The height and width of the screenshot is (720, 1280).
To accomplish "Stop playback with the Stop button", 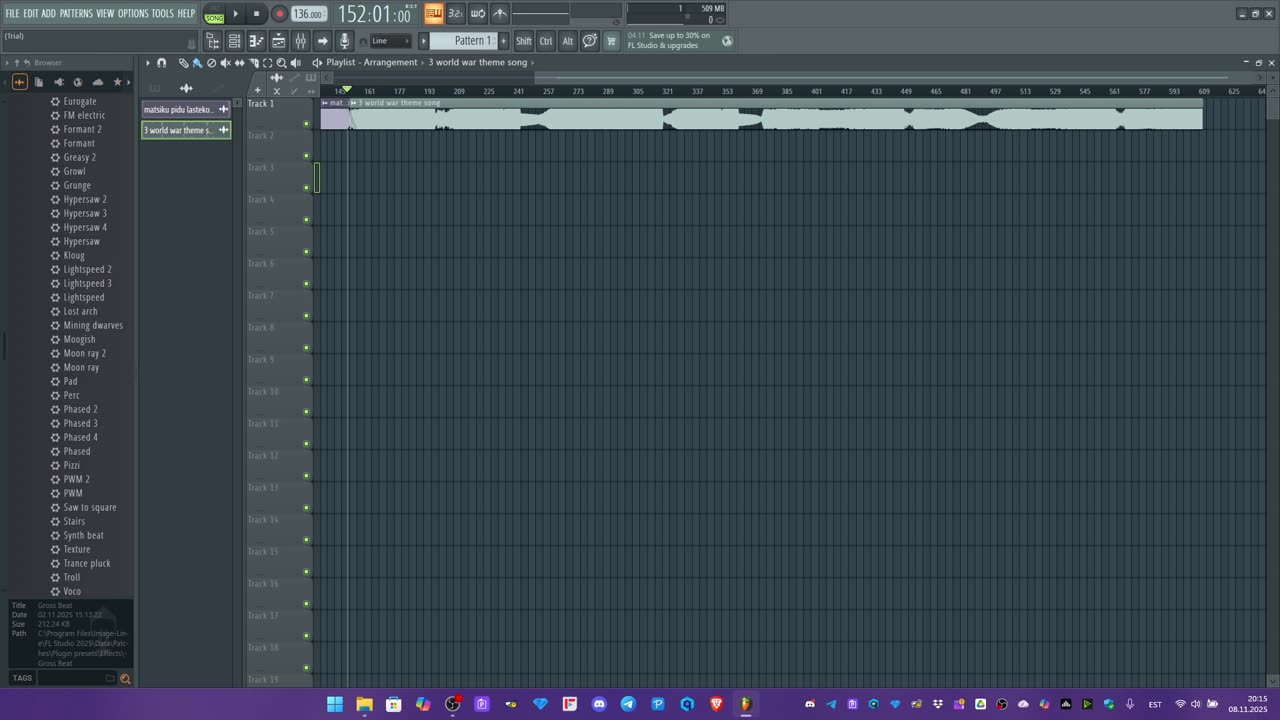I will [257, 14].
